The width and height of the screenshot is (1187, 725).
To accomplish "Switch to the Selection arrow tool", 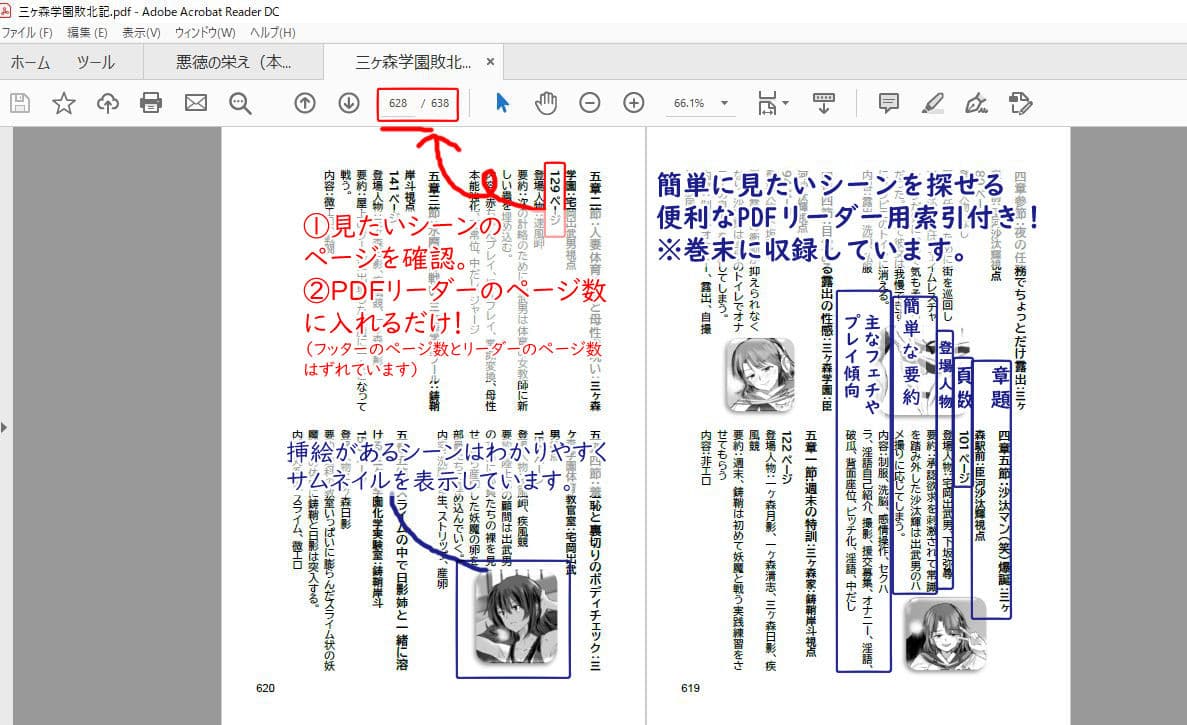I will pyautogui.click(x=502, y=103).
